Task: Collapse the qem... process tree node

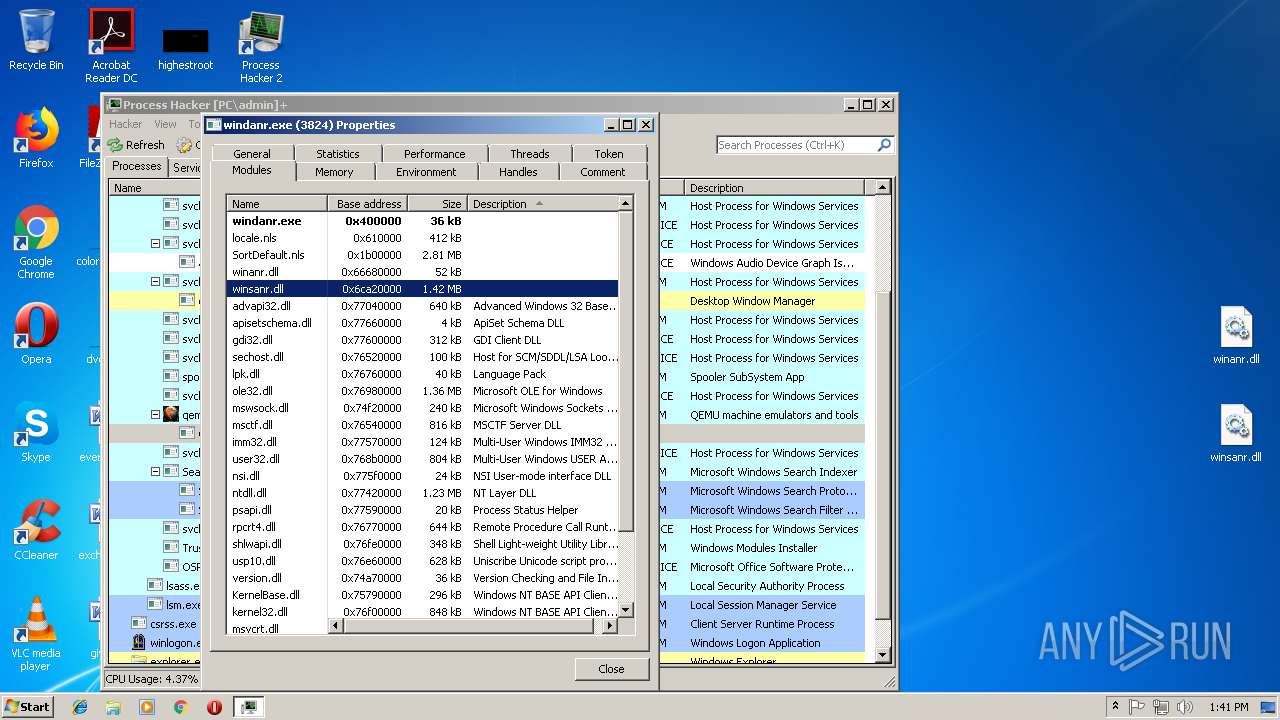Action: 156,415
